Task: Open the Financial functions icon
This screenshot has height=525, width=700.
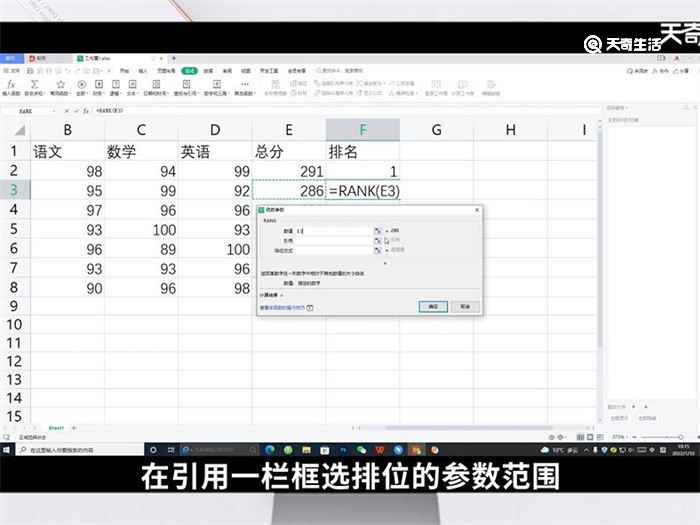Action: (99, 84)
